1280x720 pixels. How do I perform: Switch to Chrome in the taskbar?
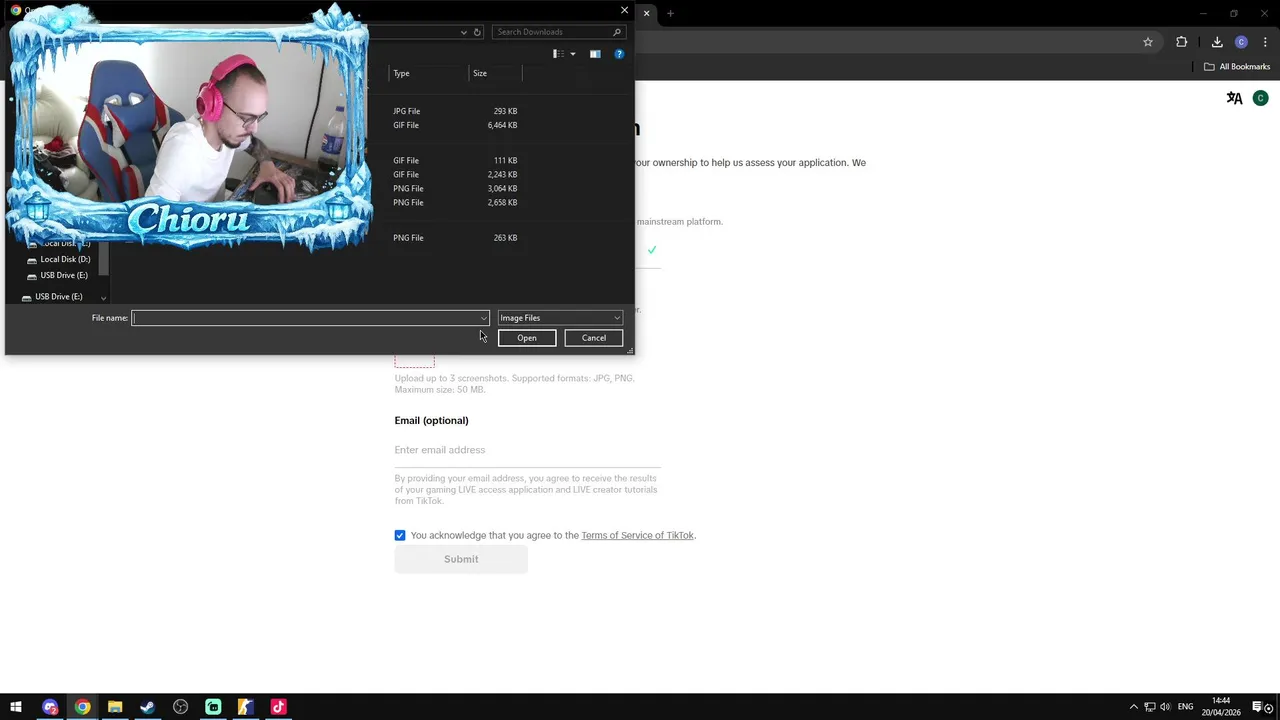(x=82, y=707)
